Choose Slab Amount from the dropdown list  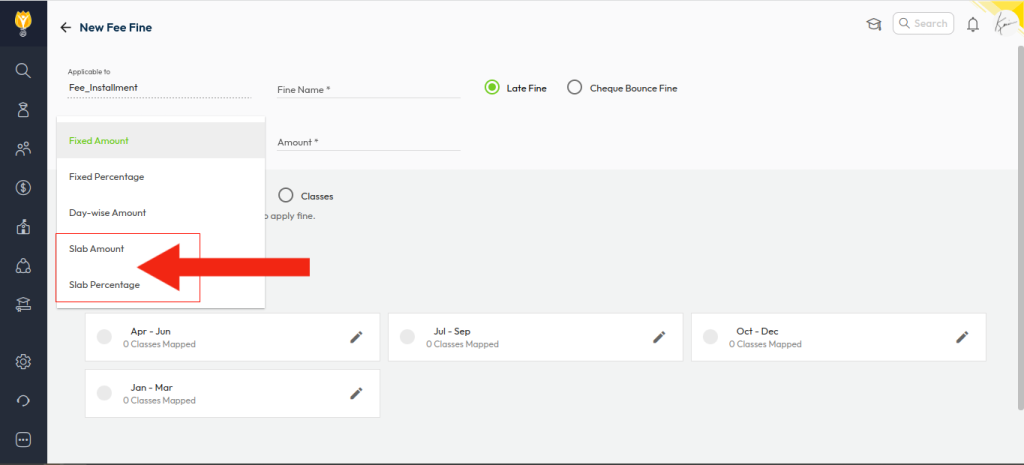coord(97,249)
